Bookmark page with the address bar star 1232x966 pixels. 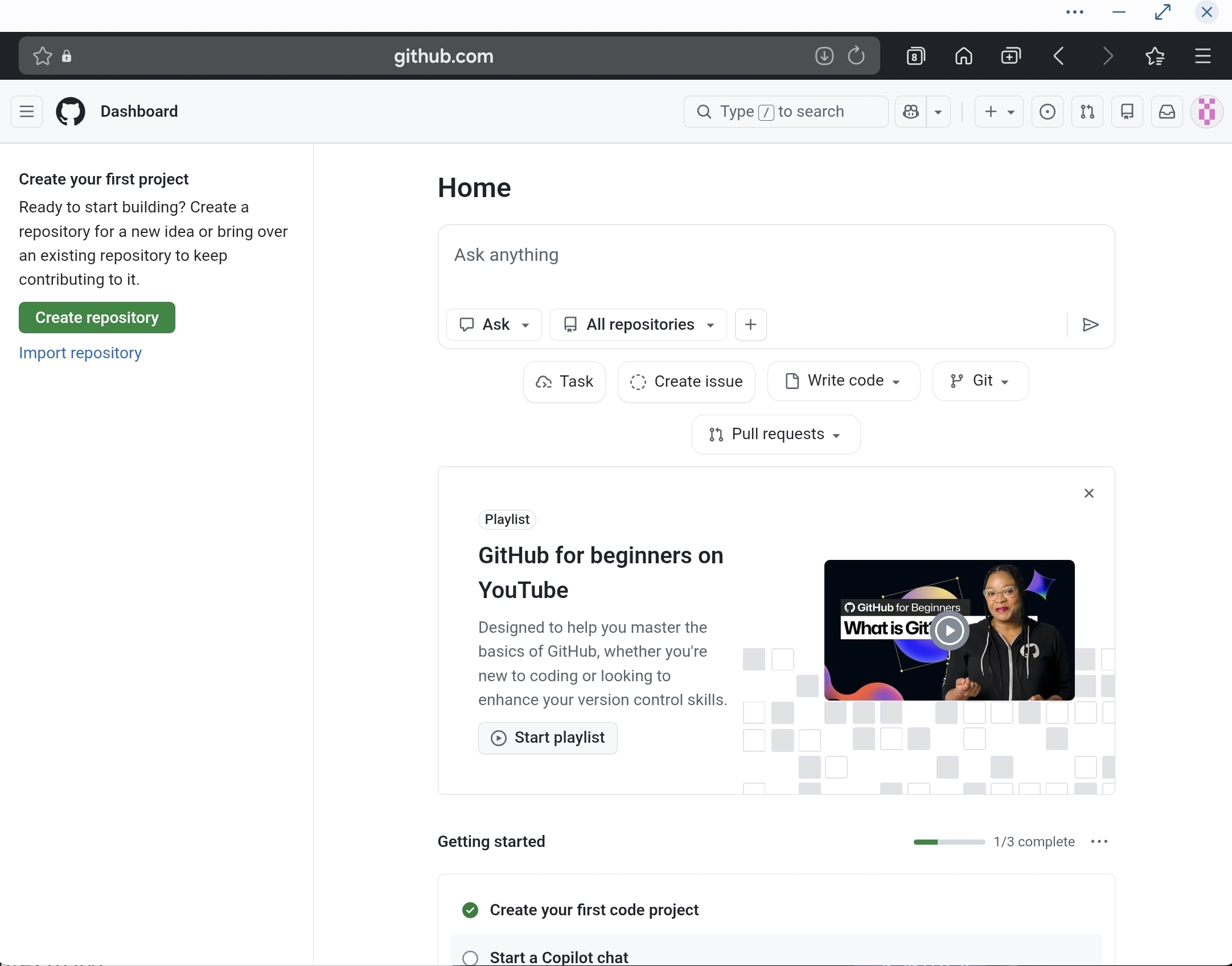[43, 56]
